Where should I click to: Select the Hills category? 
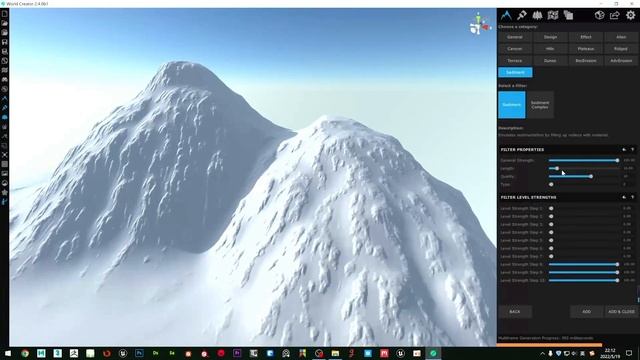(550, 49)
